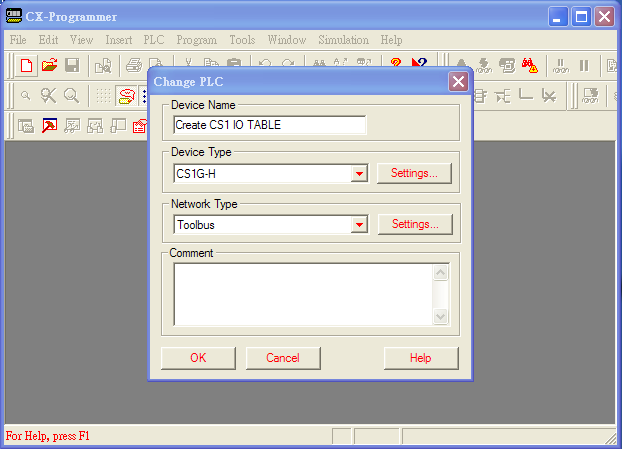622x449 pixels.
Task: Click the Zoom to Fit magnifier-cross icon
Action: [x=48, y=96]
